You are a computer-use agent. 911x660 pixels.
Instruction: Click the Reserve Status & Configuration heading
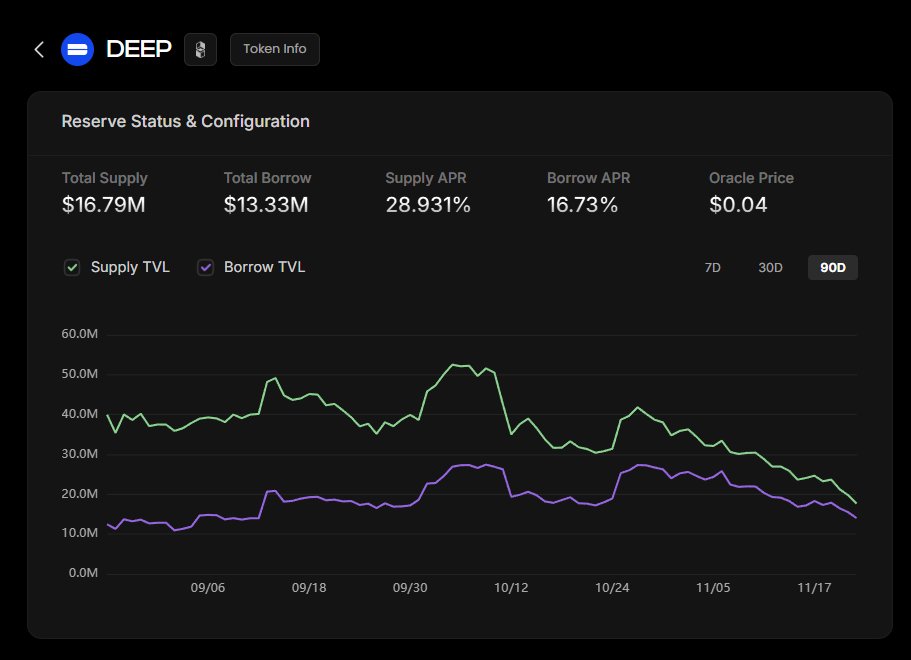[x=185, y=121]
